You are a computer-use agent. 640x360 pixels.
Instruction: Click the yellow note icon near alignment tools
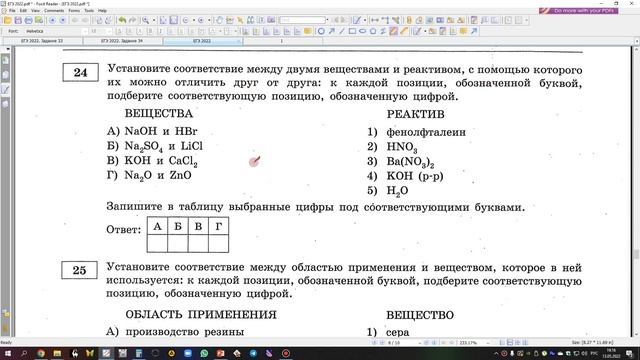pos(307,31)
